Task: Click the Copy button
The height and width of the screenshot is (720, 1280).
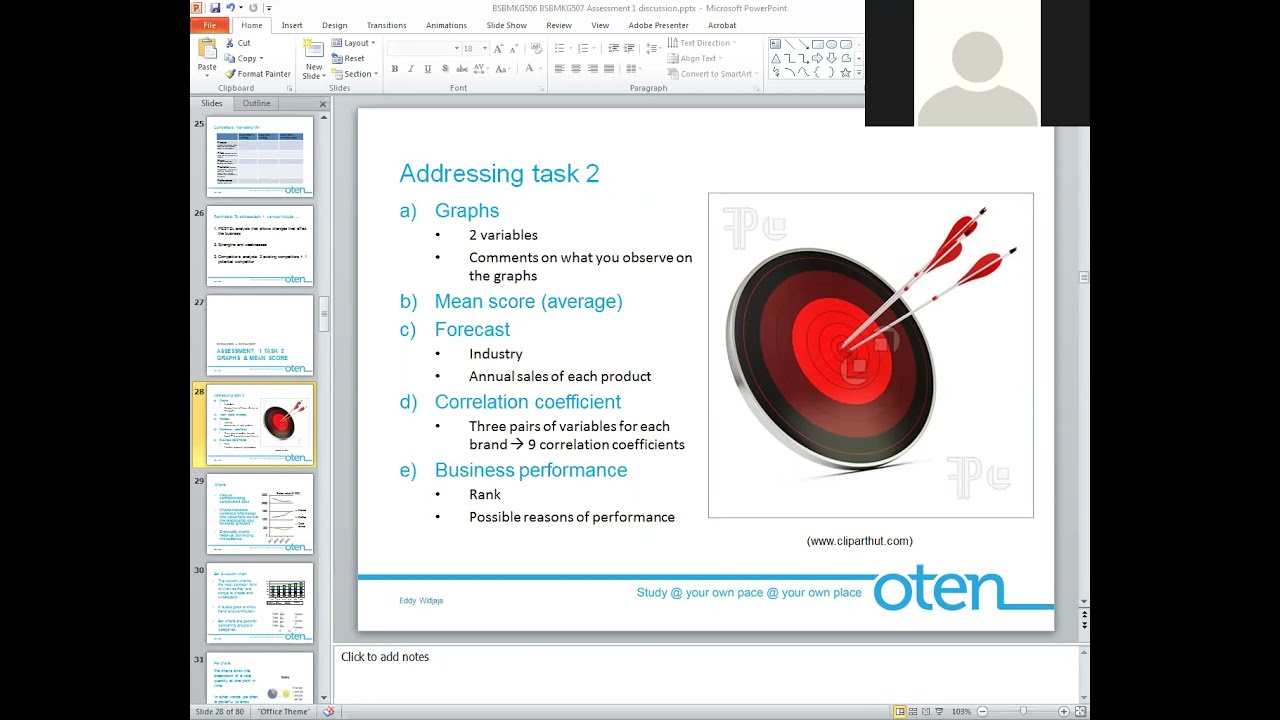Action: coord(244,58)
